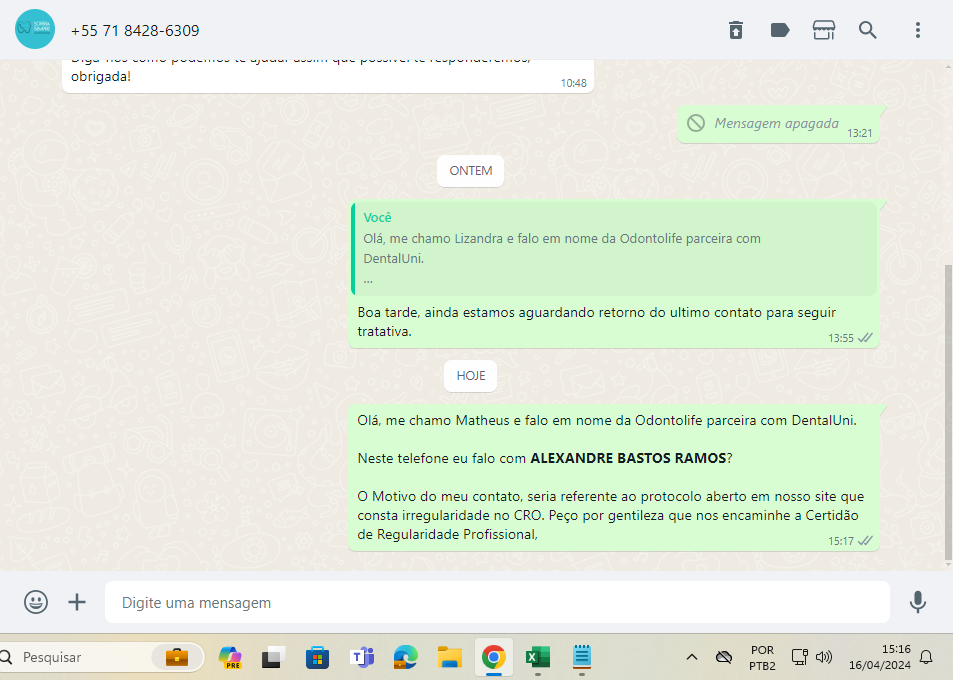
Task: Click the 'Olá, me chamo Matheus' message text
Action: coord(607,421)
